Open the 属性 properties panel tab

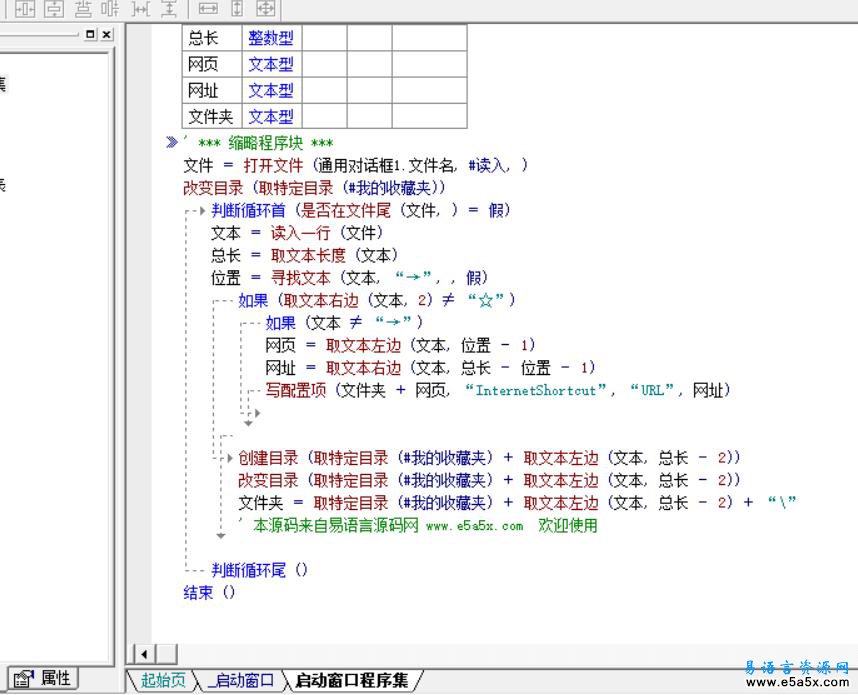pyautogui.click(x=44, y=678)
